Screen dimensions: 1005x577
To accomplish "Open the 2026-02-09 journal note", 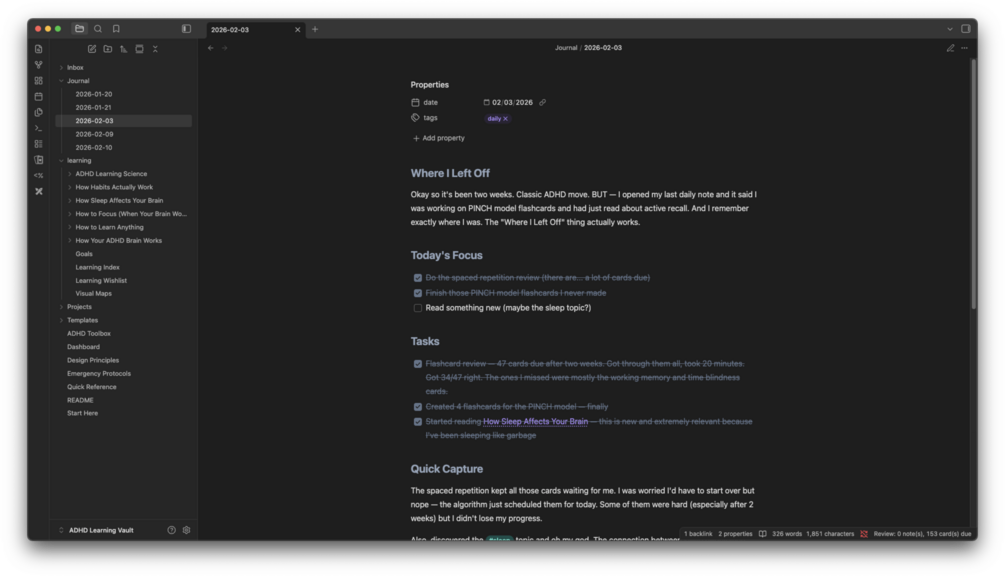I will [x=94, y=134].
